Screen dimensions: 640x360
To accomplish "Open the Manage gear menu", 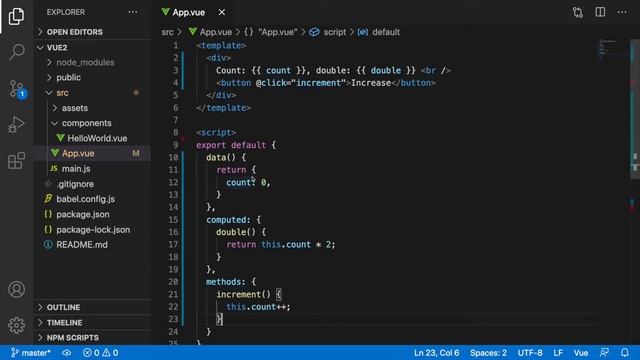I will (16, 325).
